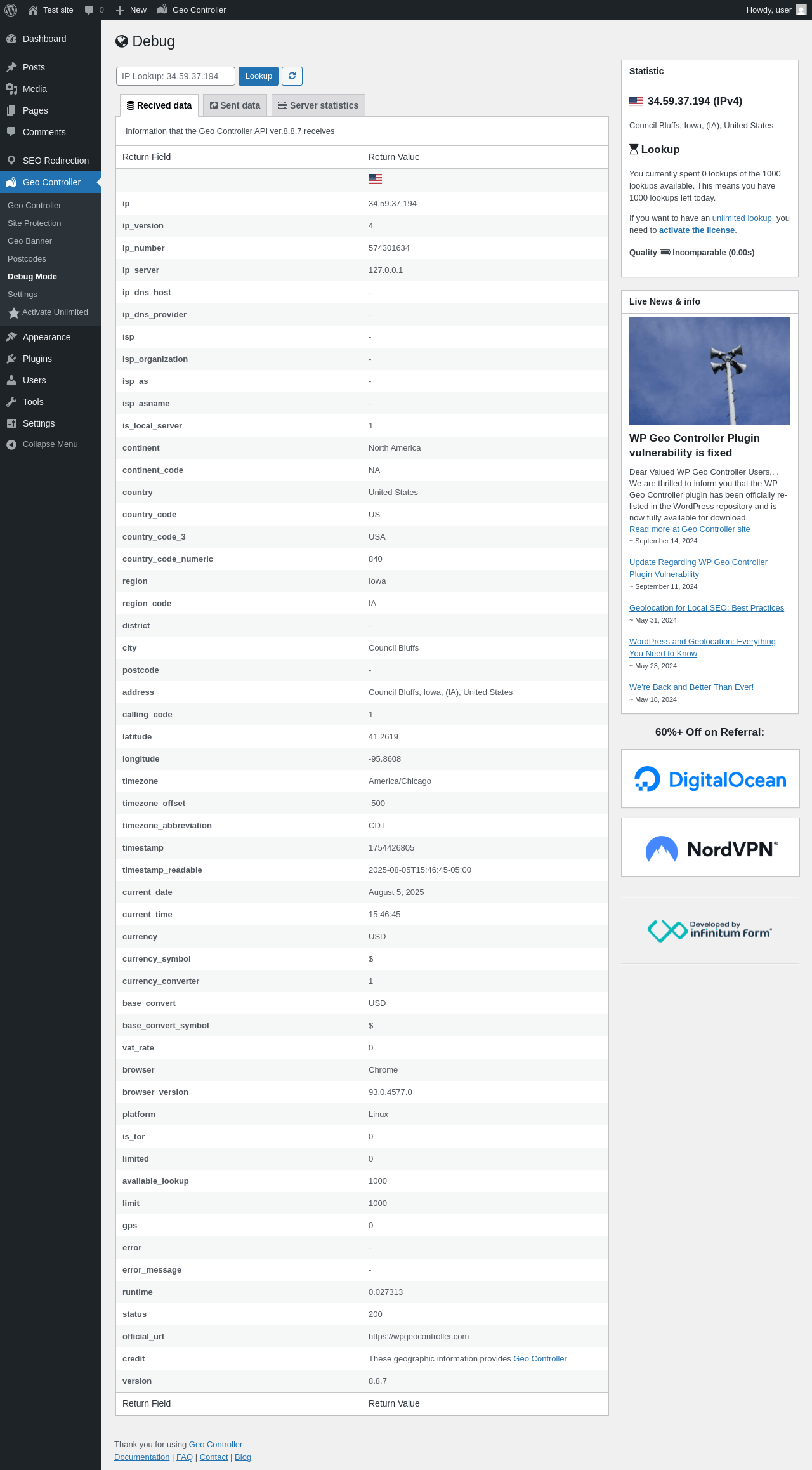Click the refresh icon button beside Lookup
This screenshot has height=1470, width=812.
(292, 76)
